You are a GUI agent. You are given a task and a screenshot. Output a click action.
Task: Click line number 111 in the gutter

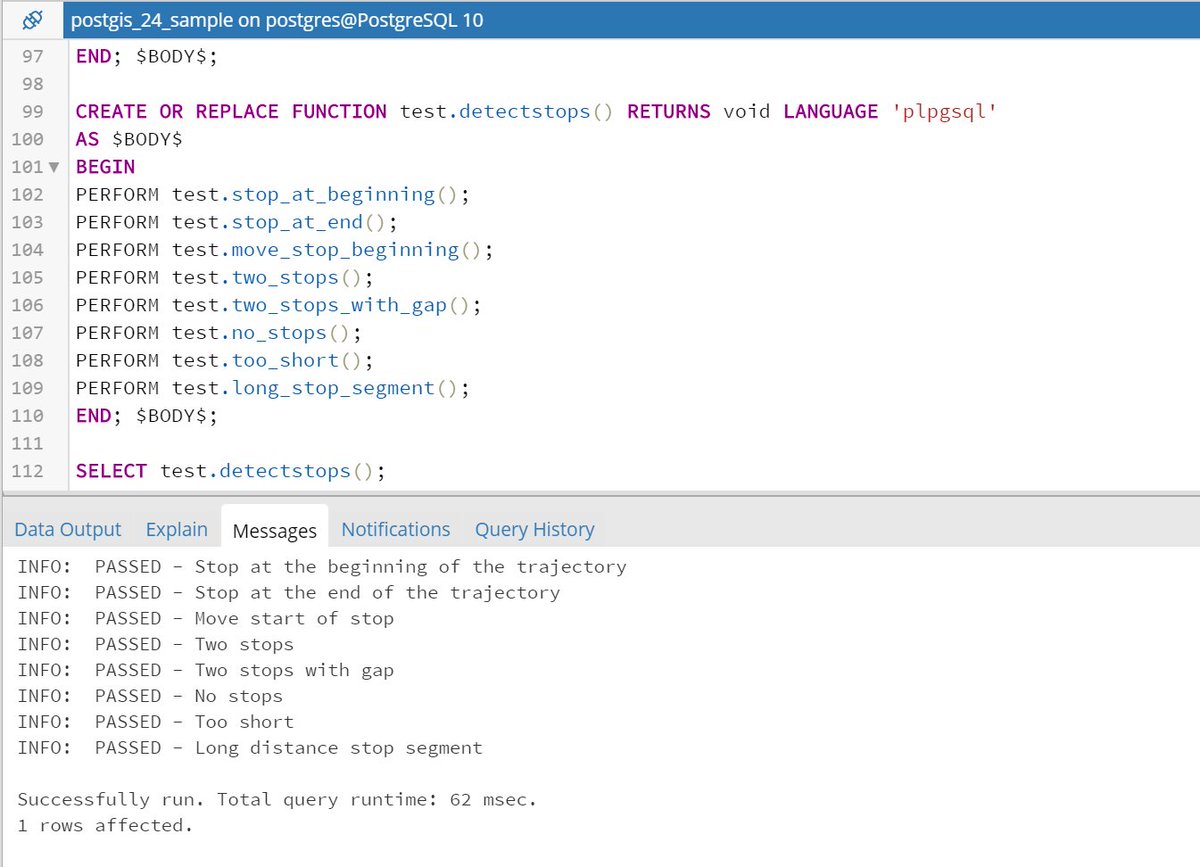28,443
